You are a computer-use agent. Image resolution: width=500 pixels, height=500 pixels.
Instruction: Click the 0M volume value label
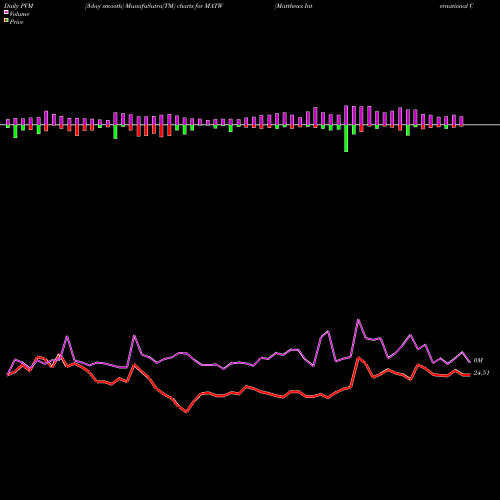tap(478, 360)
